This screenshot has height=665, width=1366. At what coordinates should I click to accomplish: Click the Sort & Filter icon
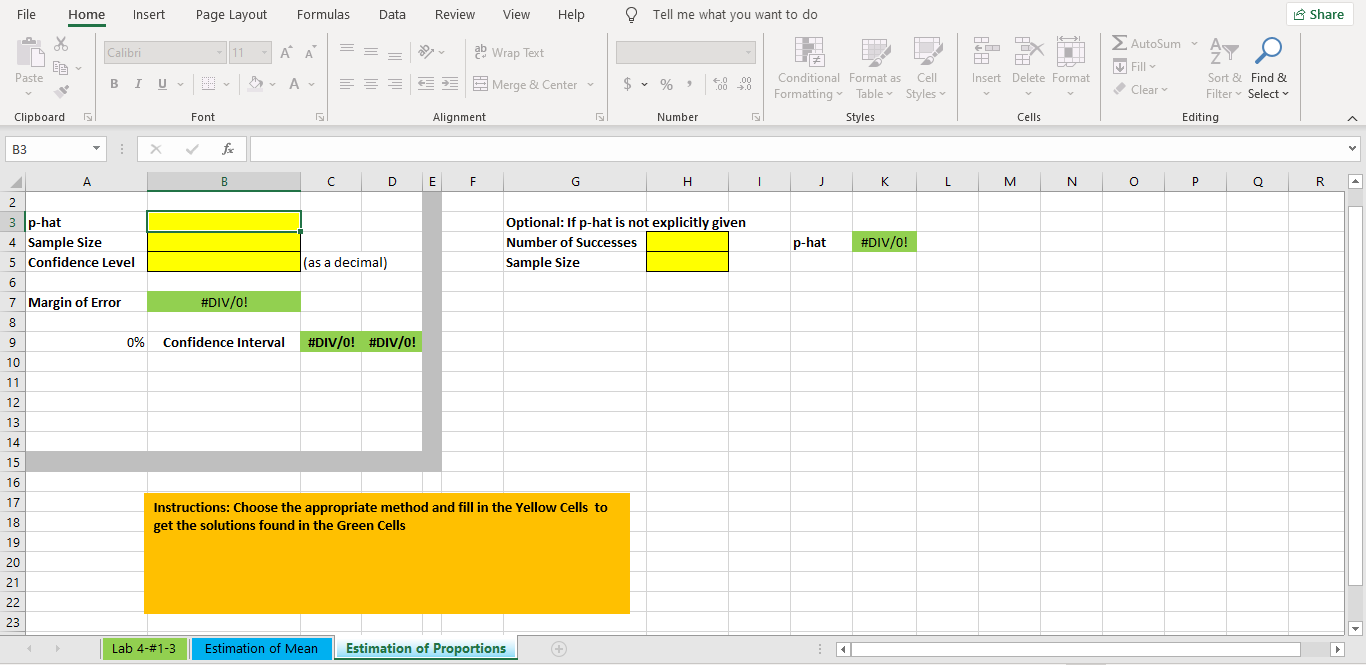pos(1222,67)
